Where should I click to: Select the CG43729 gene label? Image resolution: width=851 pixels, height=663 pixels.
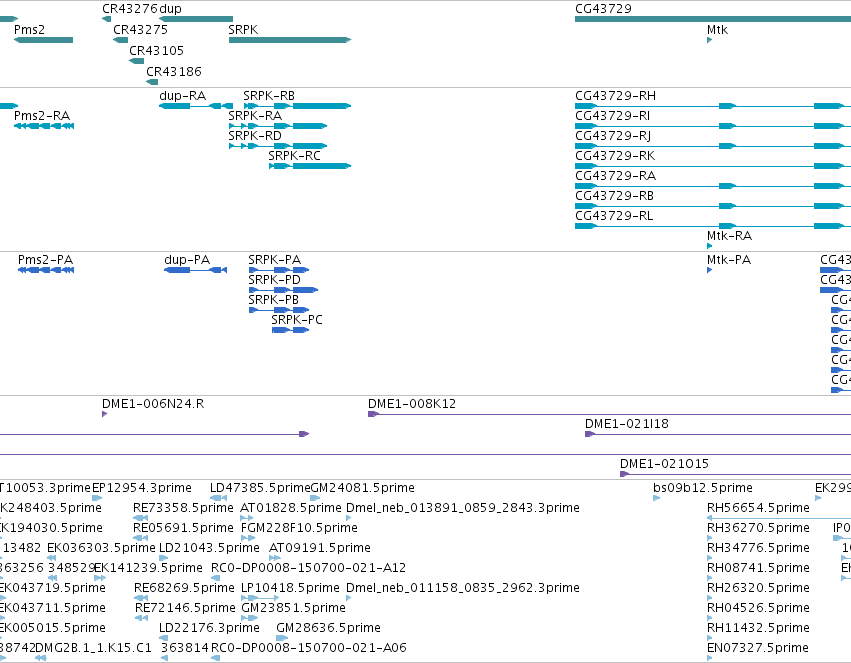(604, 9)
